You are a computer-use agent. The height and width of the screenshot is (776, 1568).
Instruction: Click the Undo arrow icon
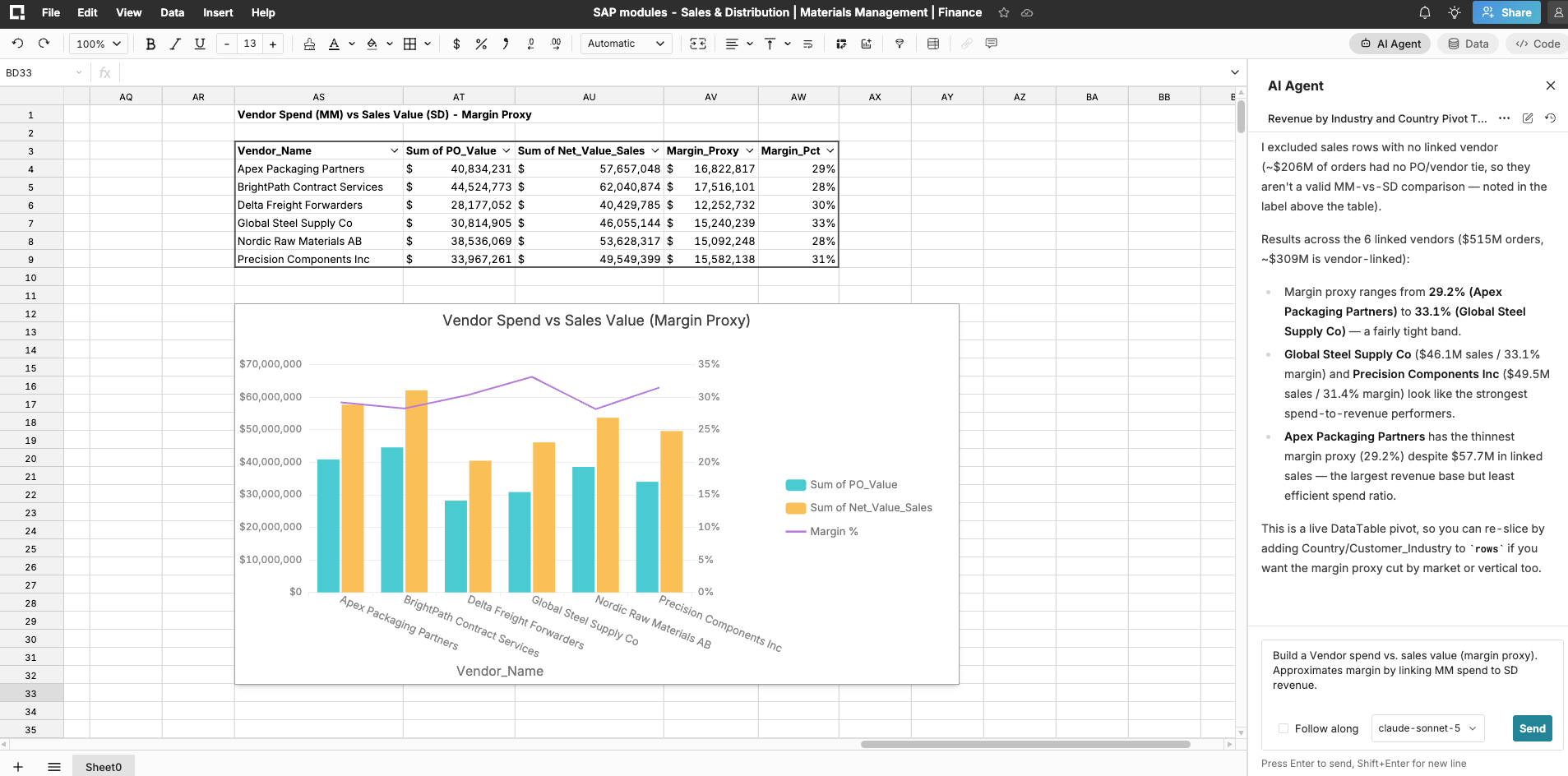tap(18, 44)
